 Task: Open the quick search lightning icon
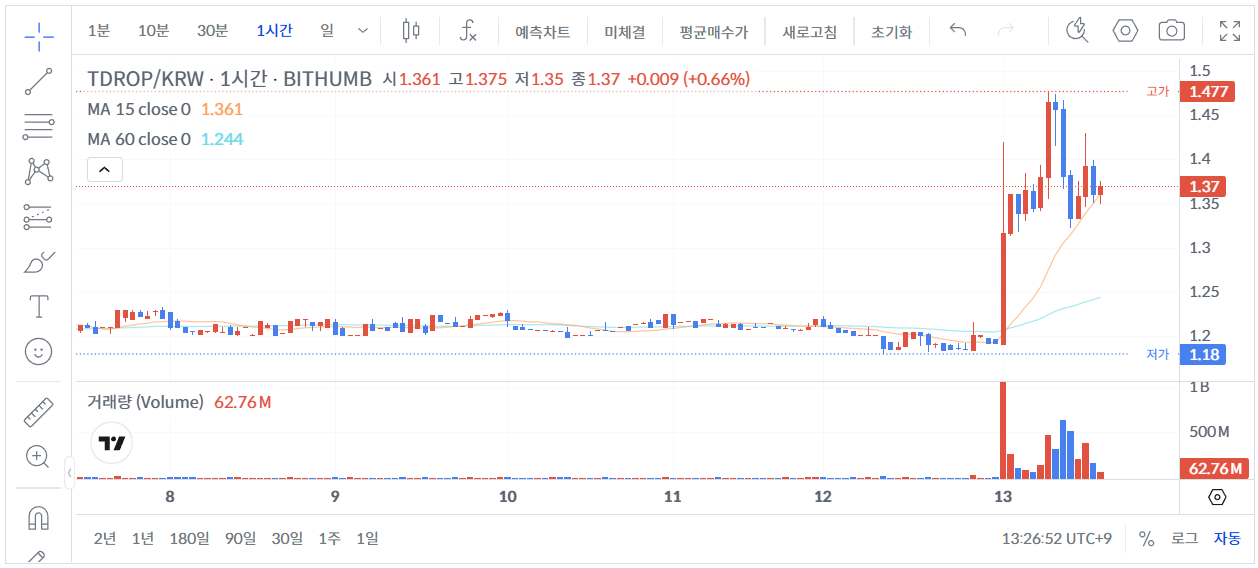pyautogui.click(x=1077, y=31)
